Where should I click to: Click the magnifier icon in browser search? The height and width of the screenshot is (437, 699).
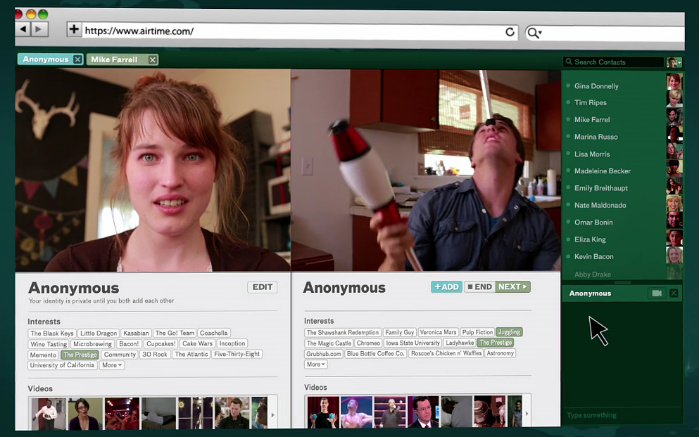tap(534, 32)
